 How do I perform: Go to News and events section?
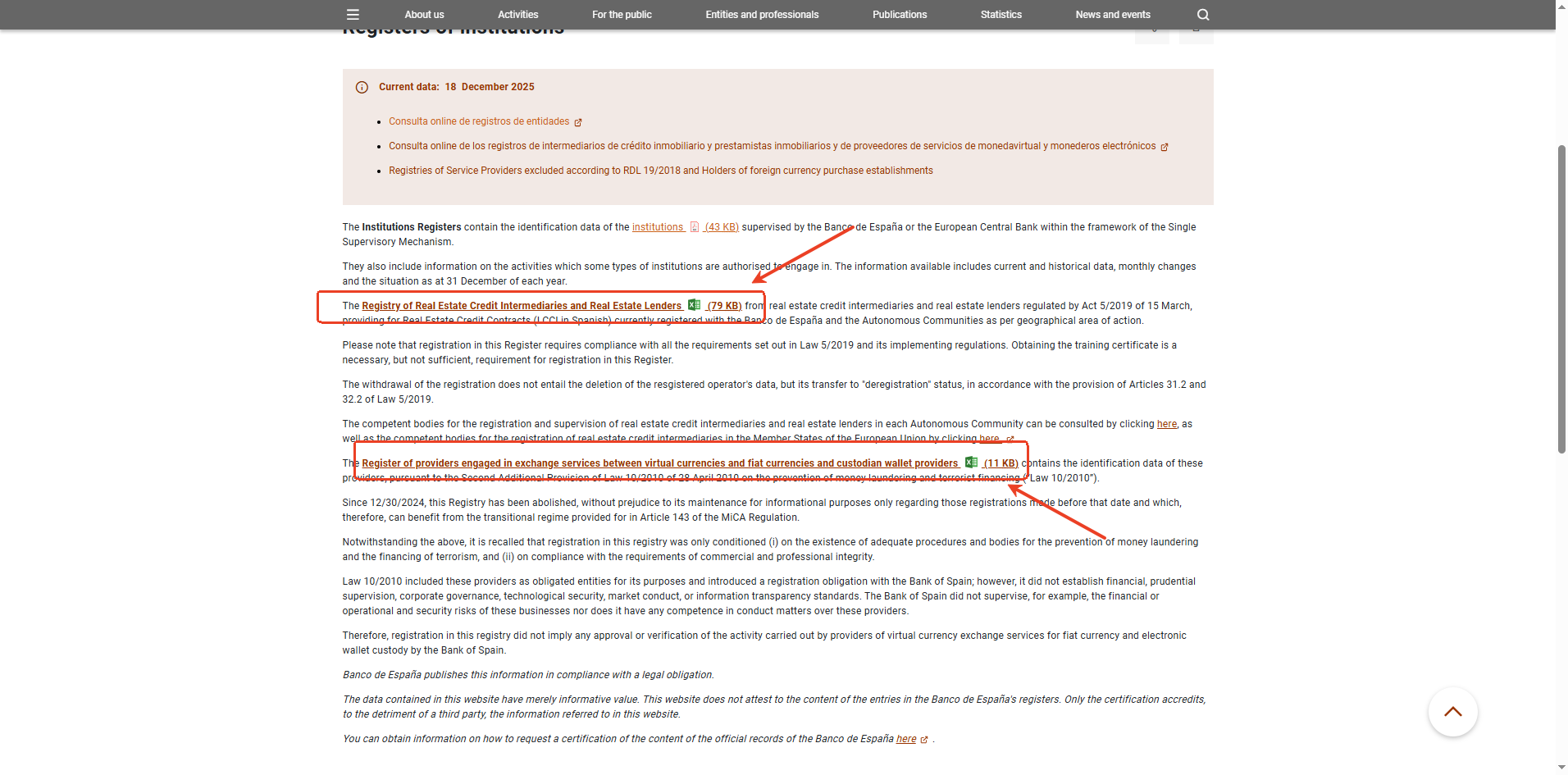point(1112,15)
